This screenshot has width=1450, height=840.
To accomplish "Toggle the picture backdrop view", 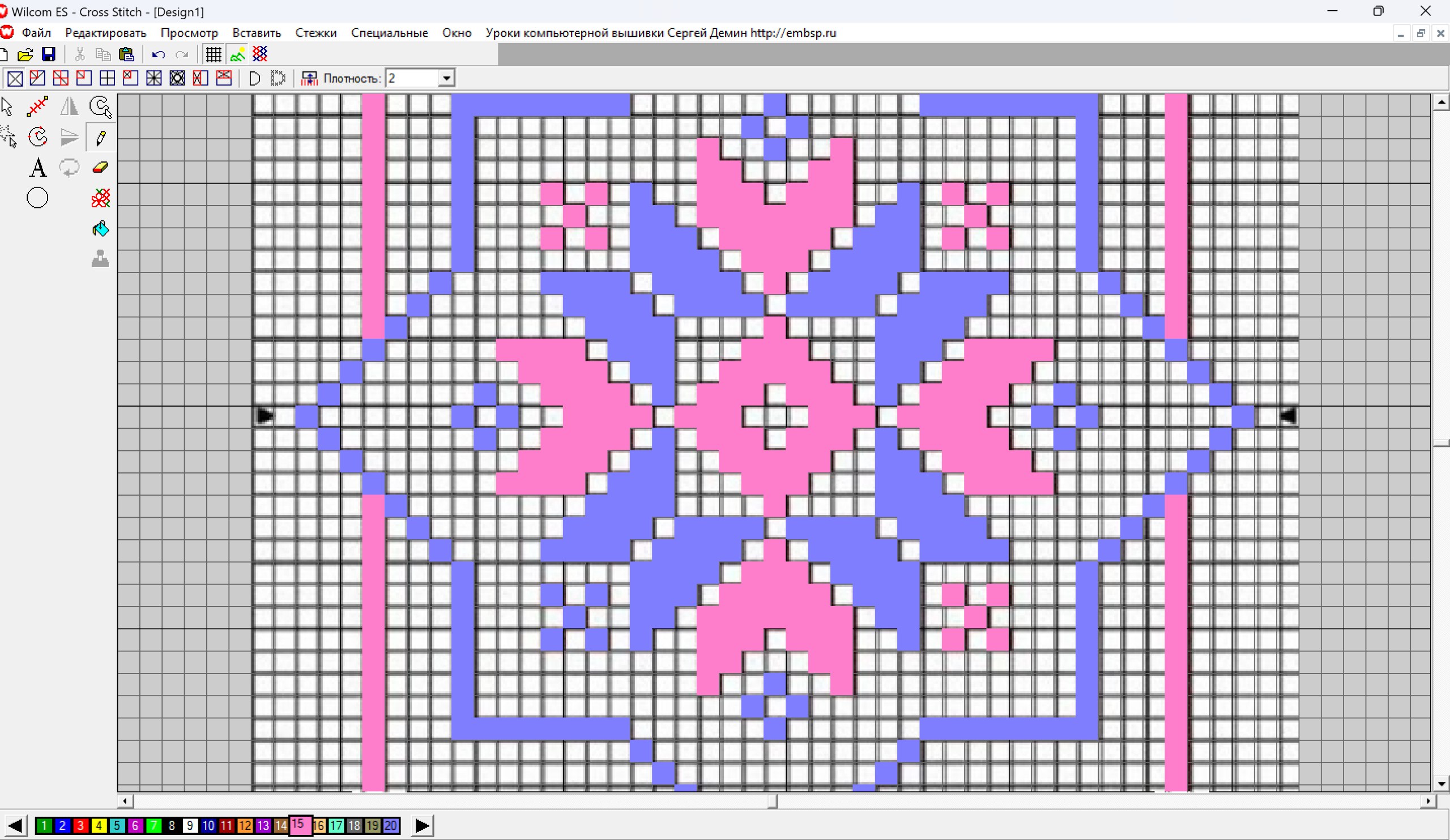I will tap(237, 54).
